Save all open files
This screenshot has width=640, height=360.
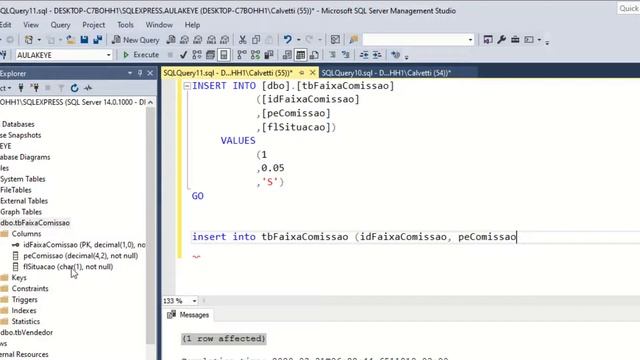[x=98, y=40]
